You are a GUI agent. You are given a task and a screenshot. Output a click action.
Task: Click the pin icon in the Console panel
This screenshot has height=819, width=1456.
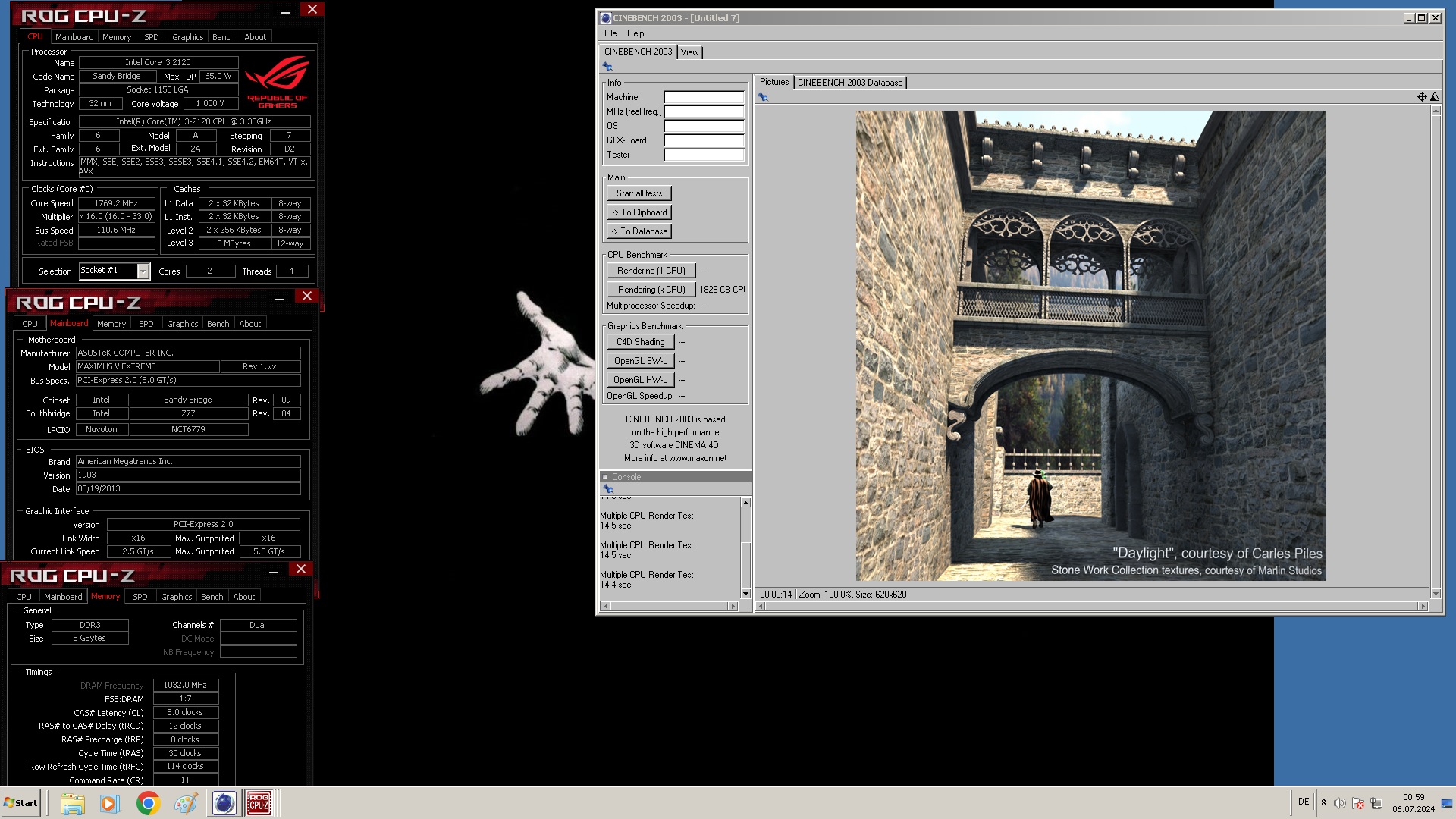click(608, 489)
